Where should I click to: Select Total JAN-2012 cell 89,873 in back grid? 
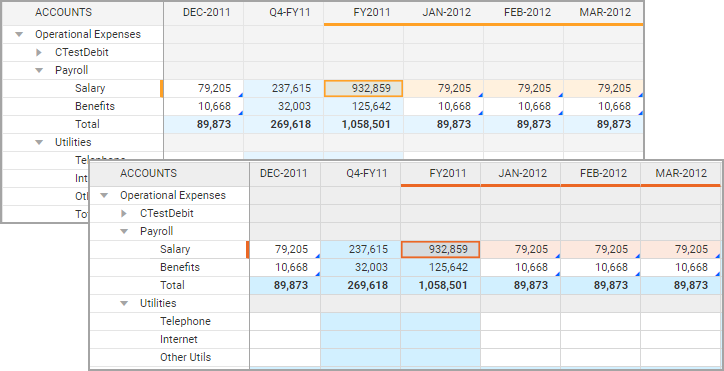tap(444, 124)
